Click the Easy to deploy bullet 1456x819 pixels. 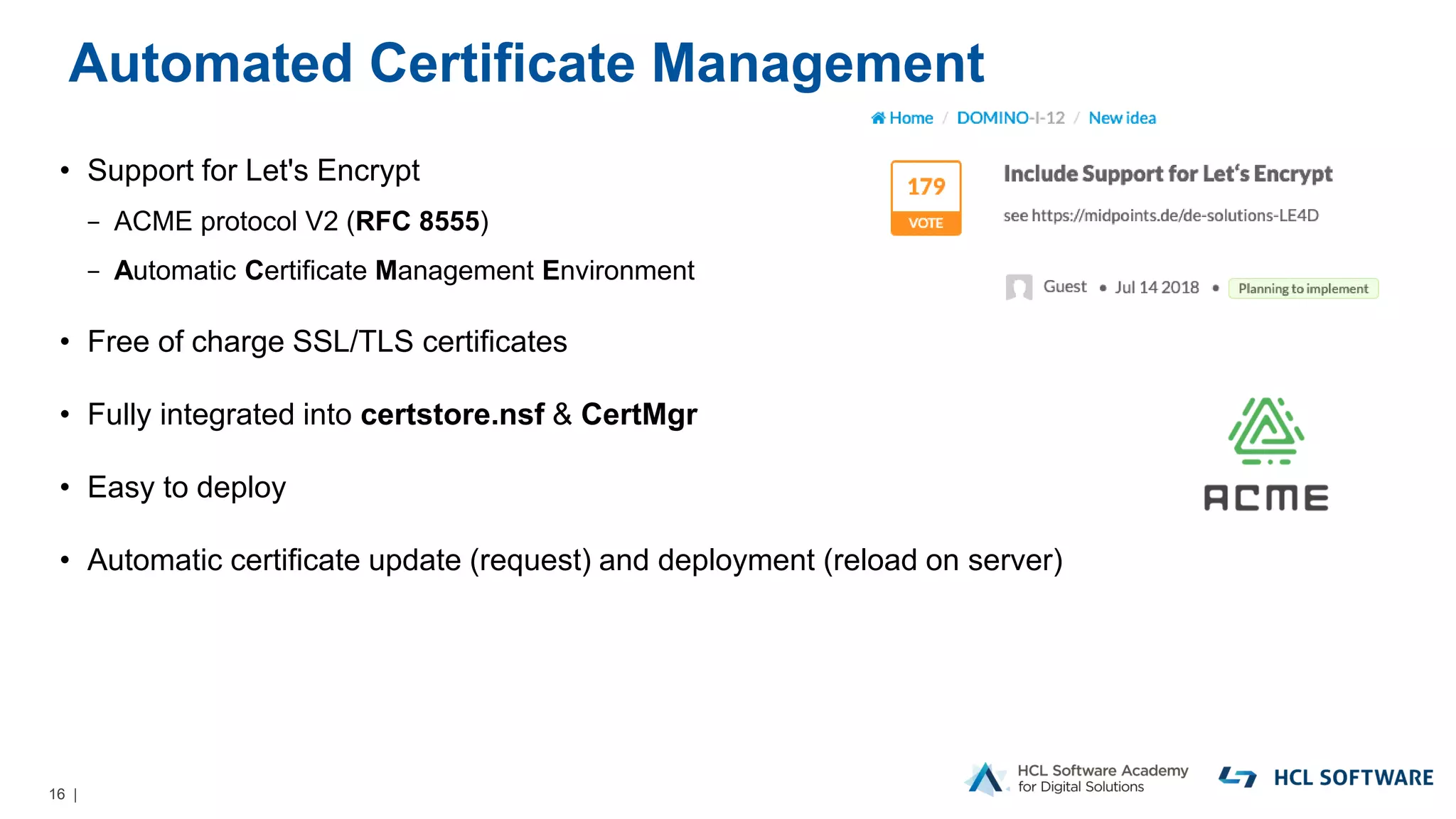186,488
